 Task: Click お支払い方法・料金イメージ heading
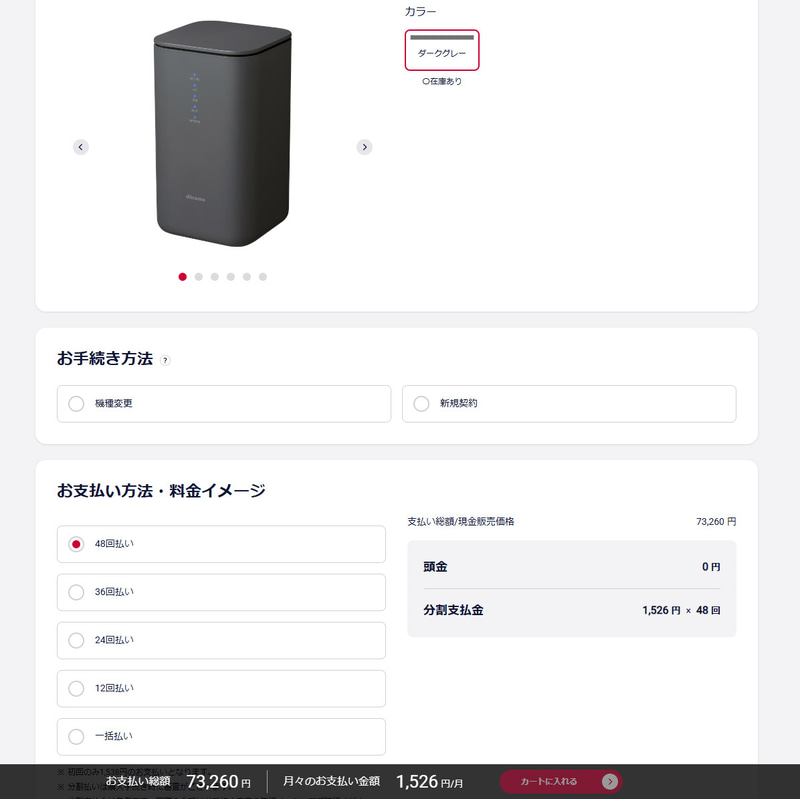161,490
